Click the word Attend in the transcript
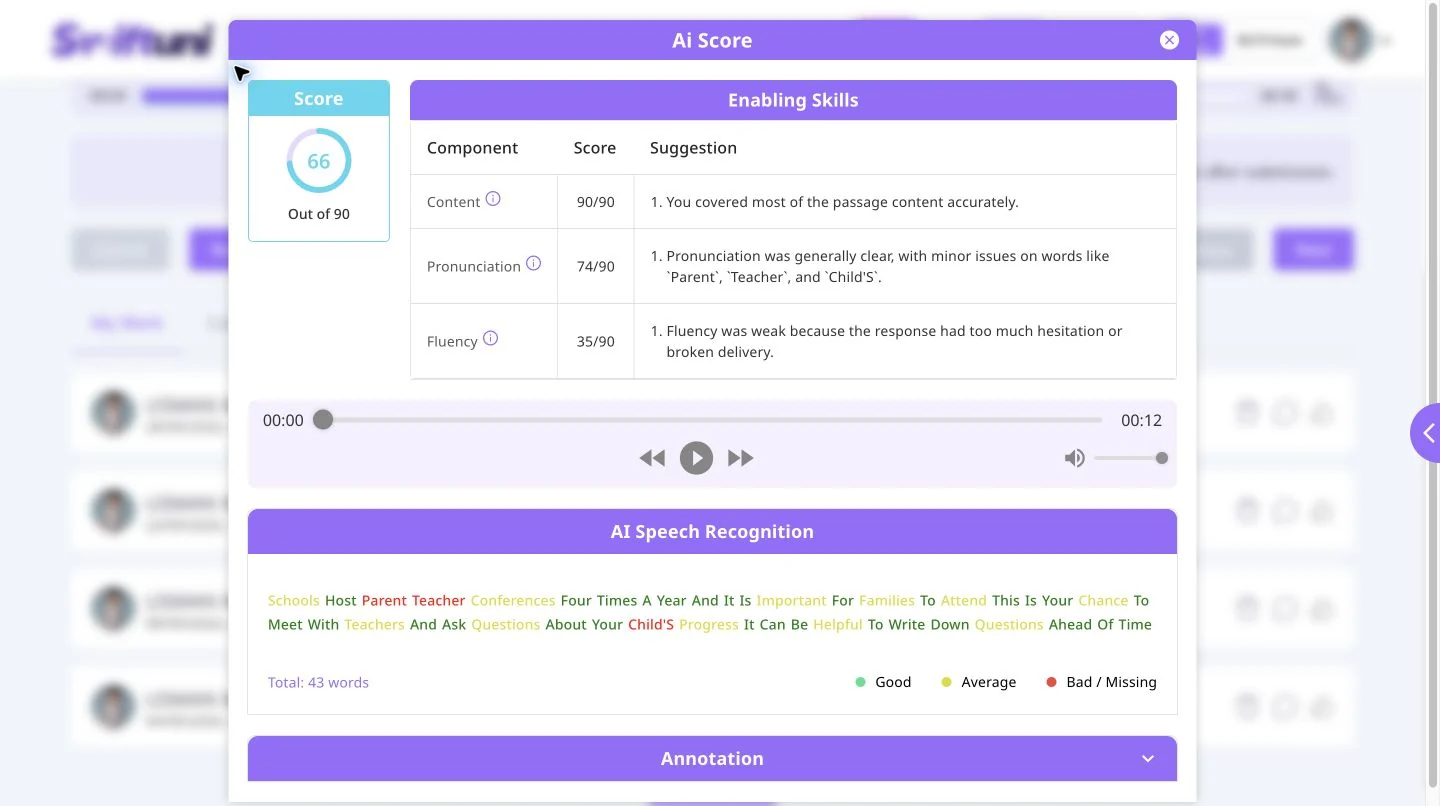The height and width of the screenshot is (806, 1440). point(964,601)
